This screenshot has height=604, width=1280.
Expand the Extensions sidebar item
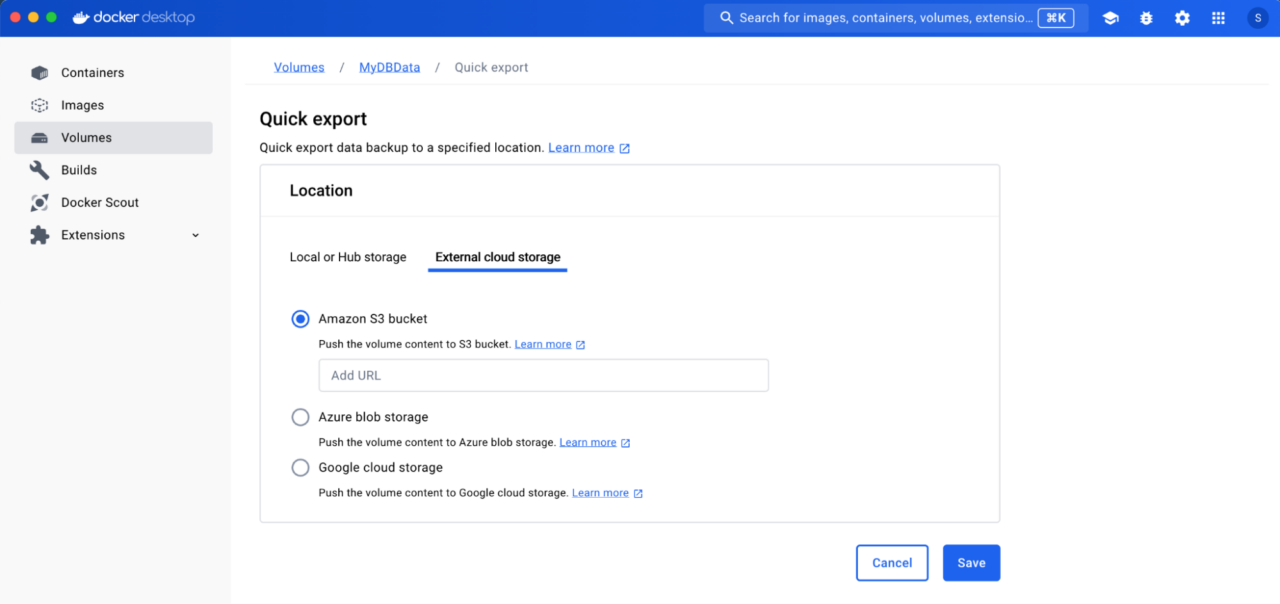[x=196, y=235]
